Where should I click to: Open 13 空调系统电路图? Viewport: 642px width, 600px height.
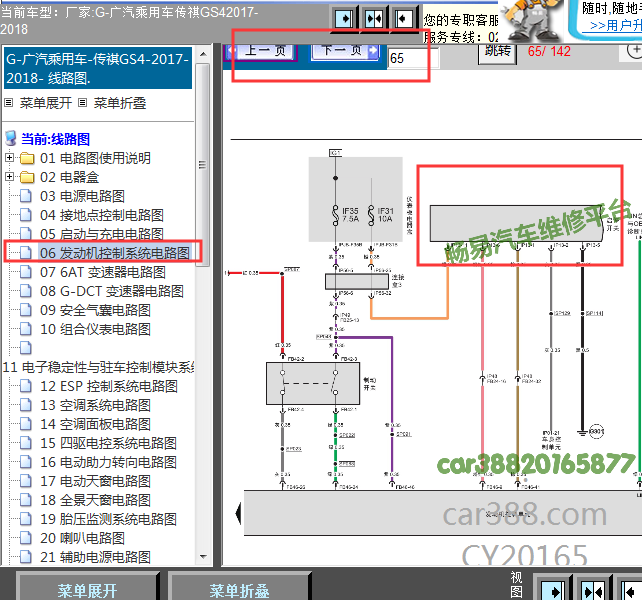point(95,405)
